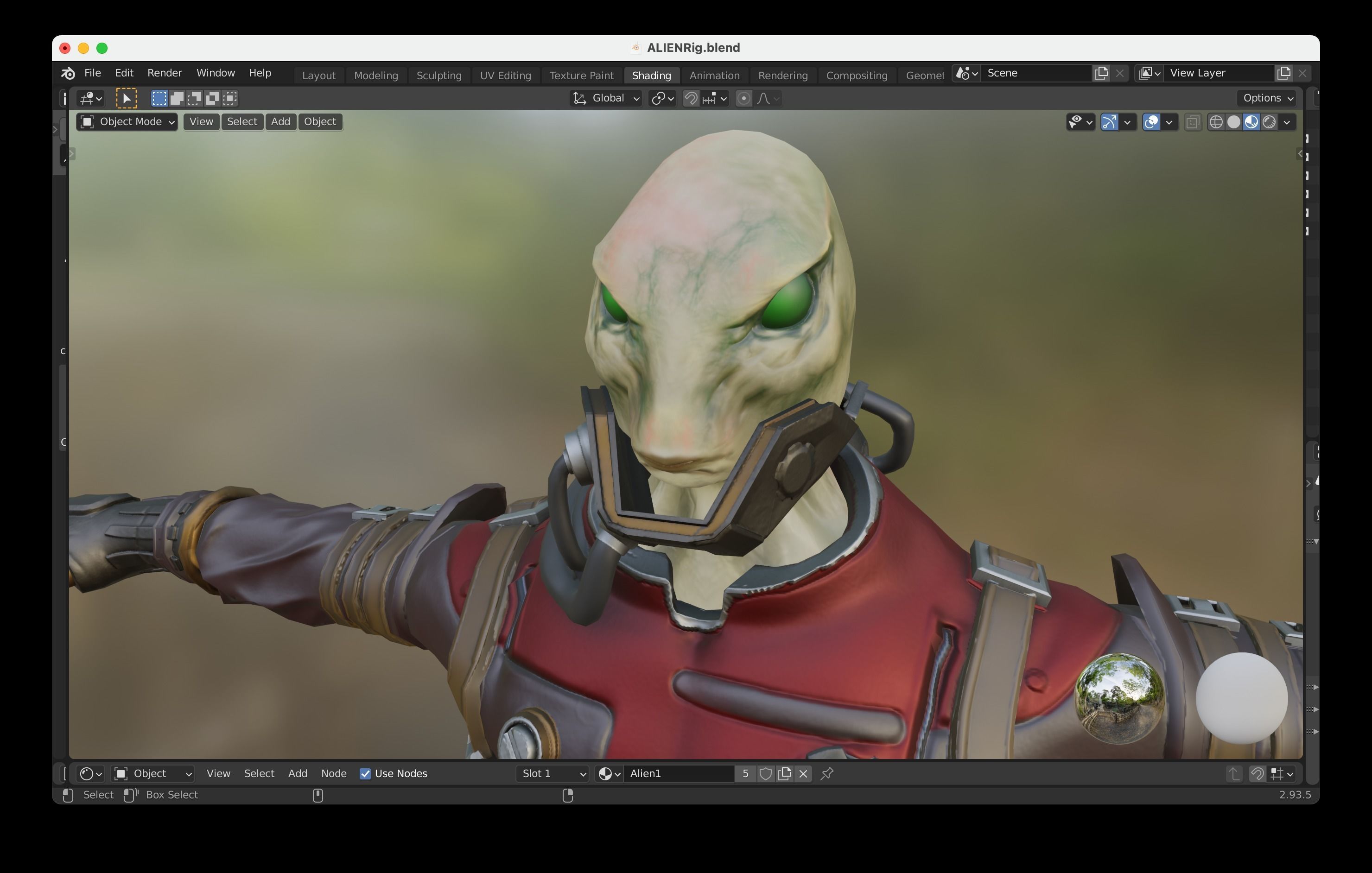Click the add view layer icon
Image resolution: width=1372 pixels, height=873 pixels.
[x=1283, y=73]
